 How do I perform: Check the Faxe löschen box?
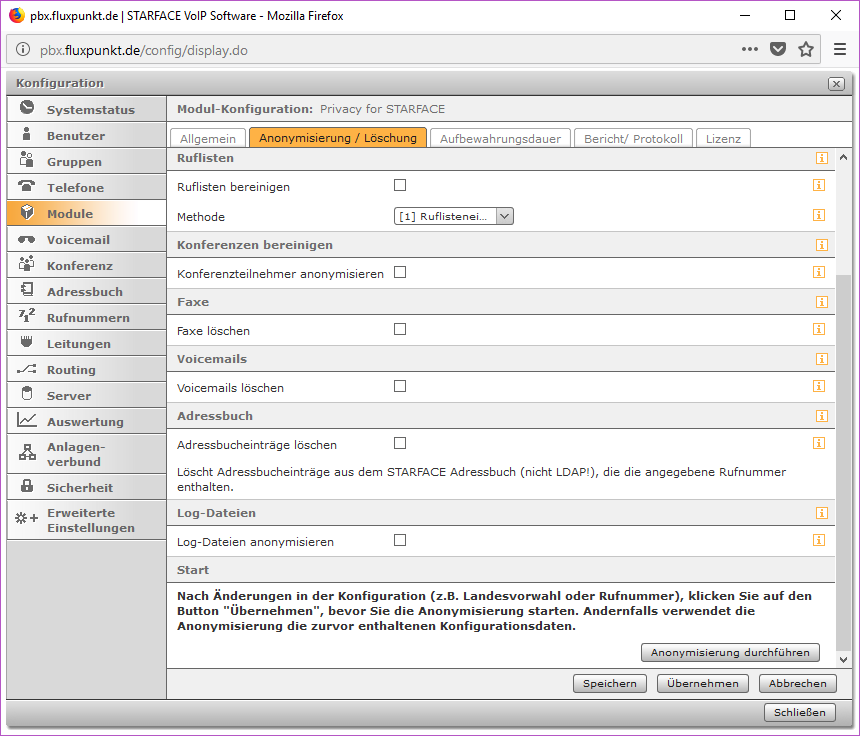point(400,329)
